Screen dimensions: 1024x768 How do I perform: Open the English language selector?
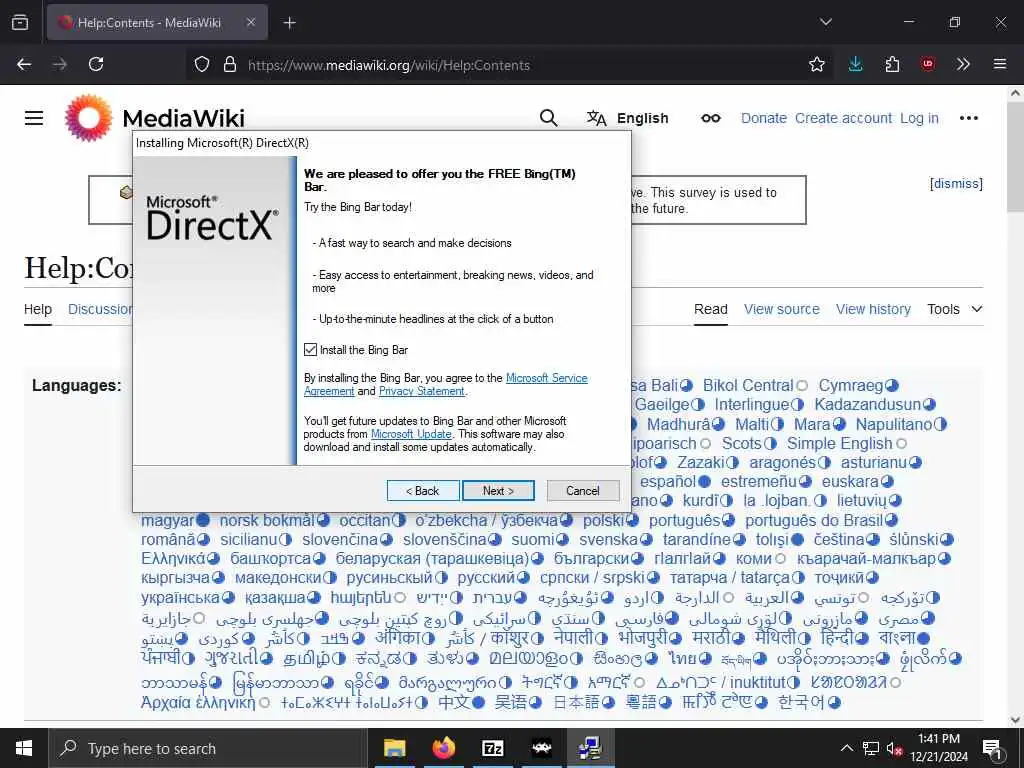pyautogui.click(x=628, y=118)
